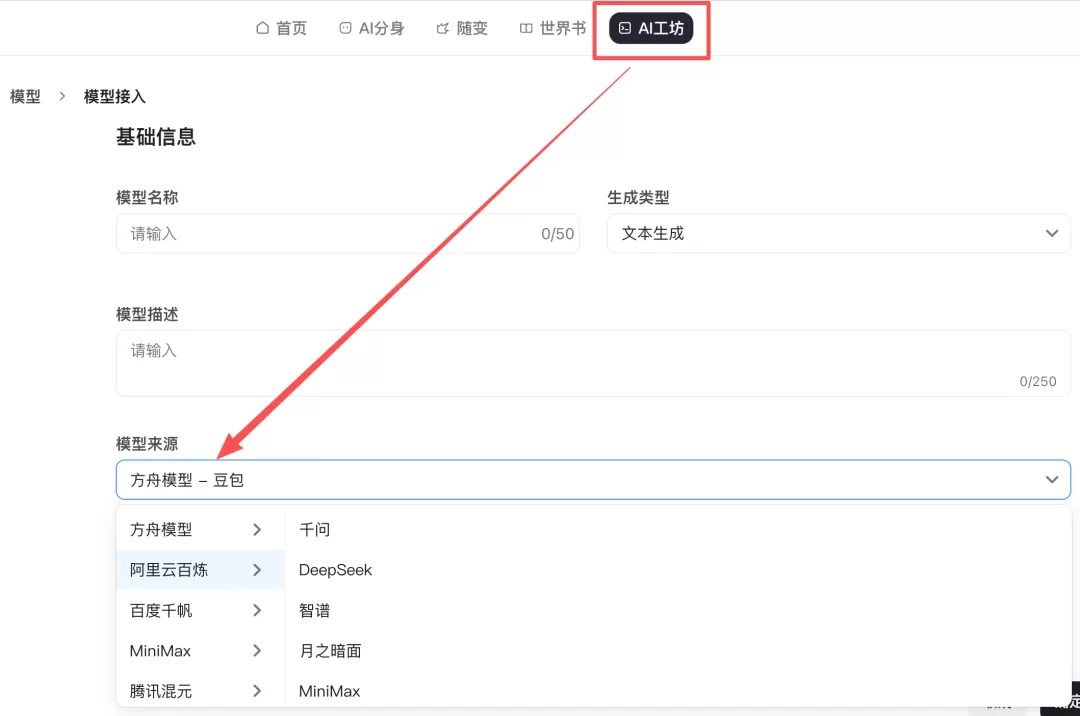Select 千问 from the submenu
The height and width of the screenshot is (716, 1080).
pos(314,529)
